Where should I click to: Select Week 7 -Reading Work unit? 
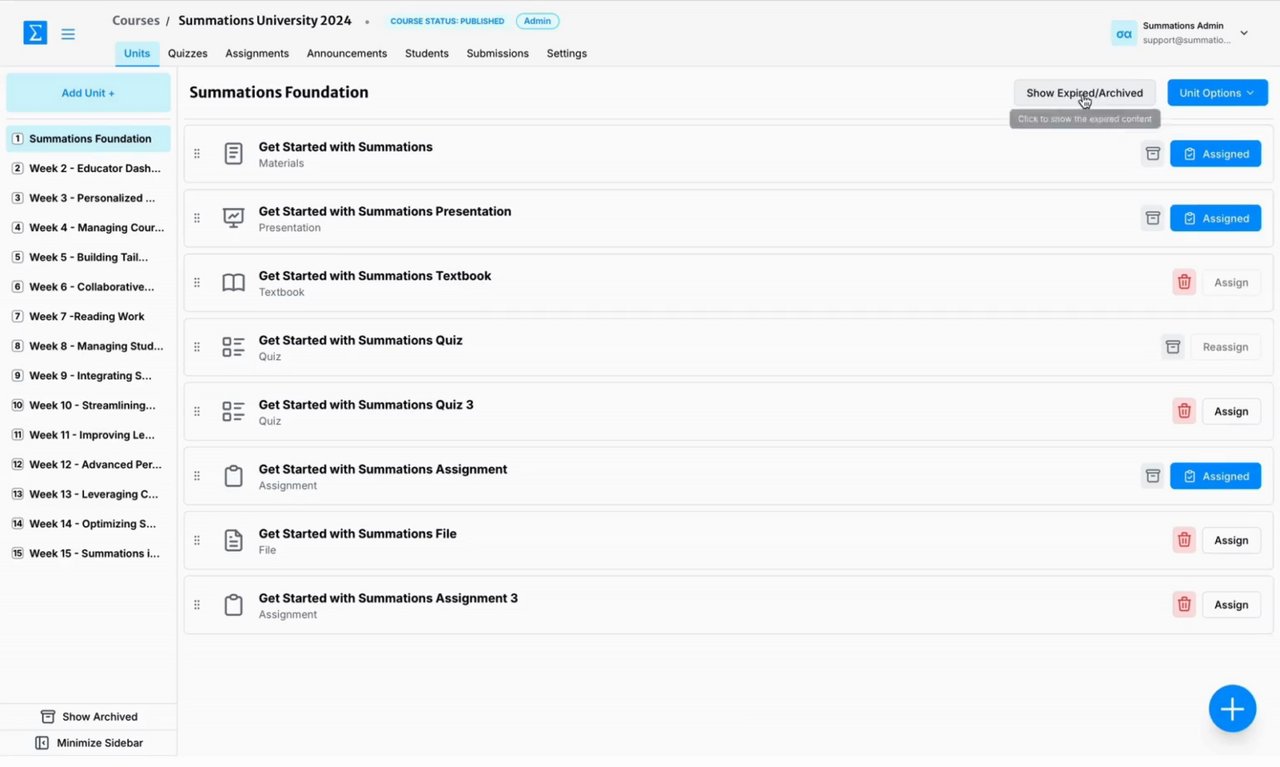(88, 316)
